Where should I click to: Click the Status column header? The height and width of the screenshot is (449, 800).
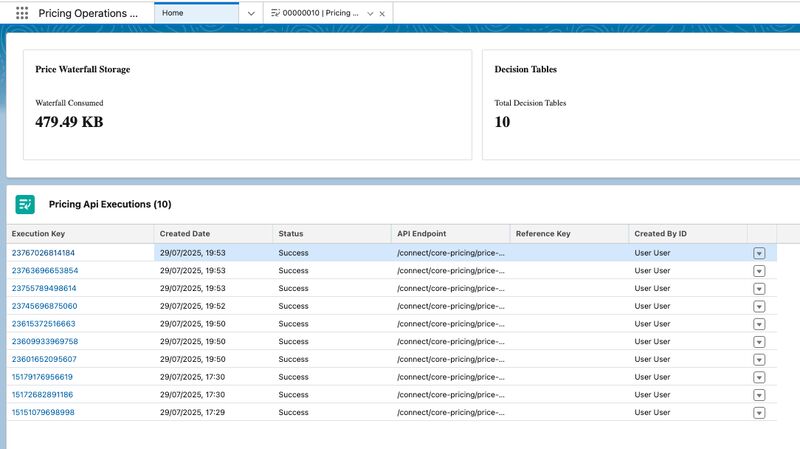click(290, 233)
